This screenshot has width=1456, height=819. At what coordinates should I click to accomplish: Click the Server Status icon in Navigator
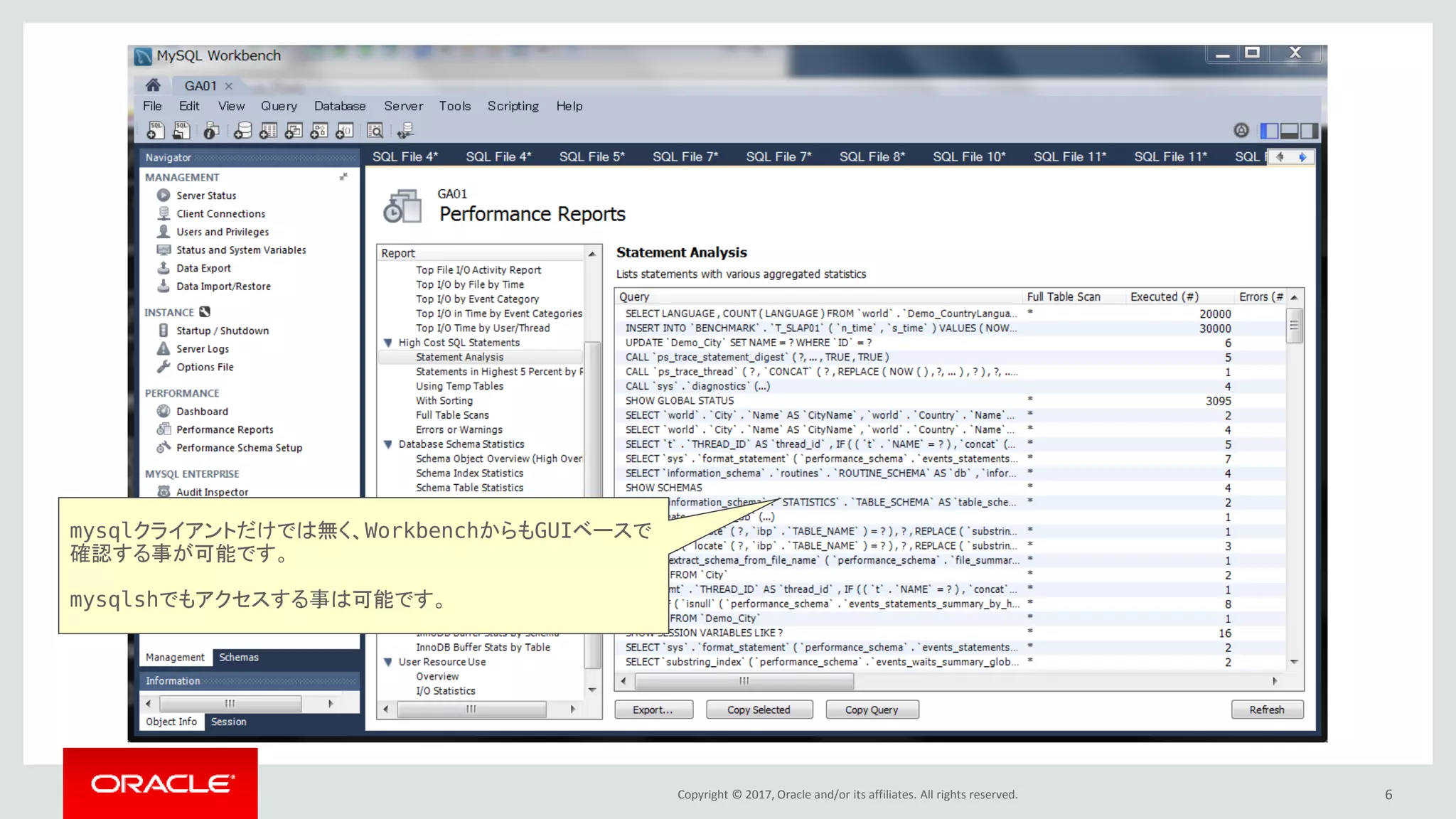point(164,195)
